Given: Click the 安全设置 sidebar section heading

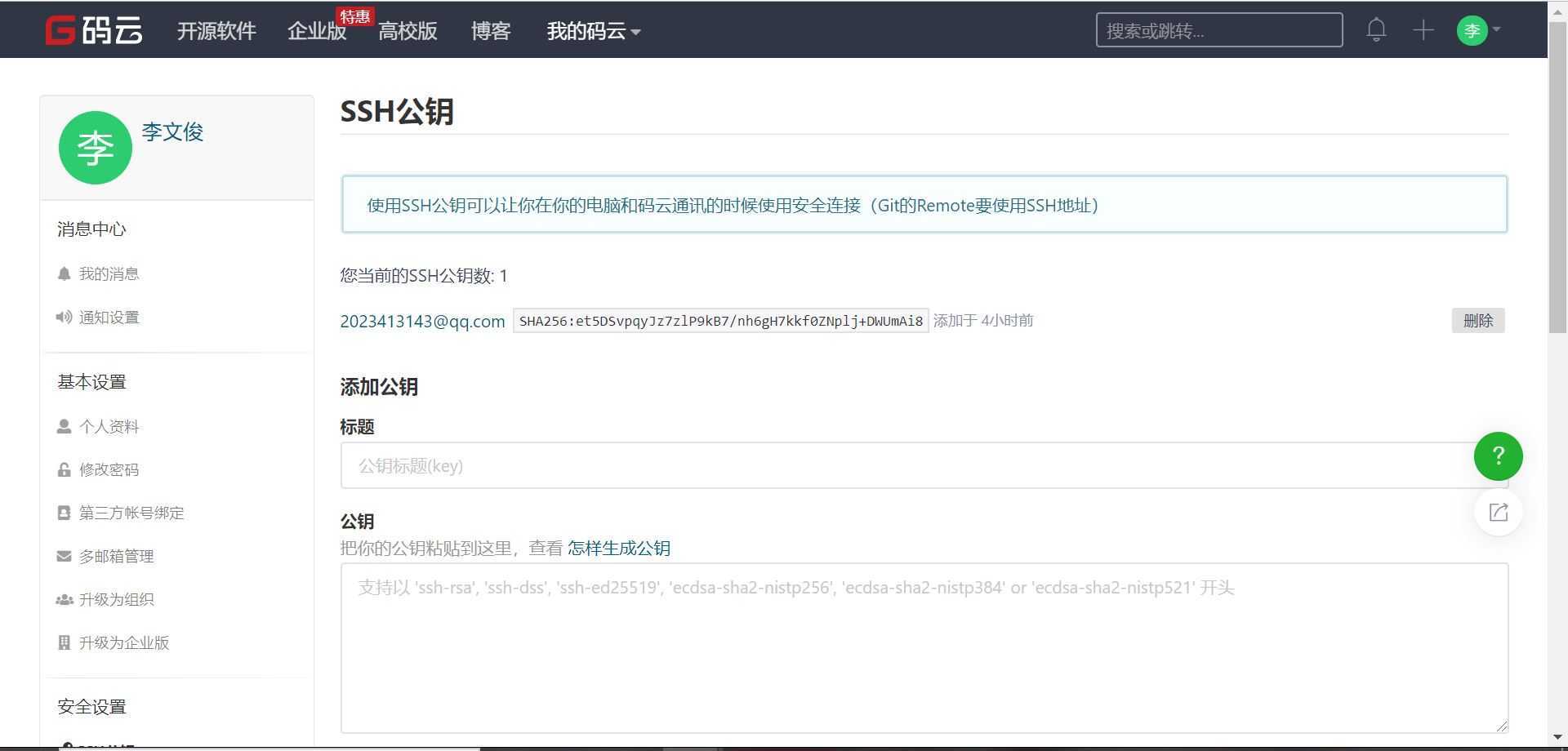Looking at the screenshot, I should coord(91,707).
